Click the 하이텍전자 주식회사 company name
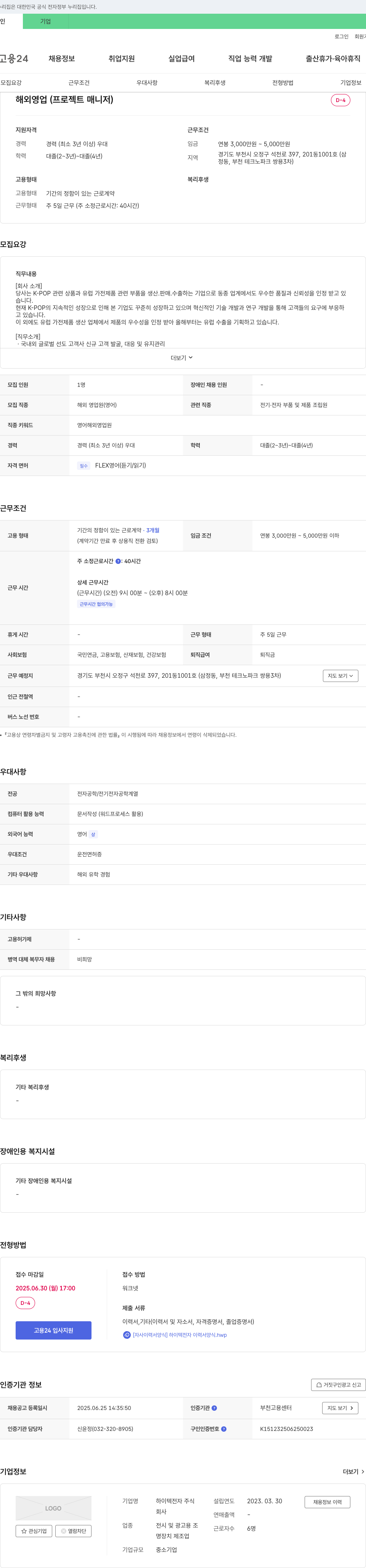This screenshot has width=366, height=1568. (x=175, y=1507)
